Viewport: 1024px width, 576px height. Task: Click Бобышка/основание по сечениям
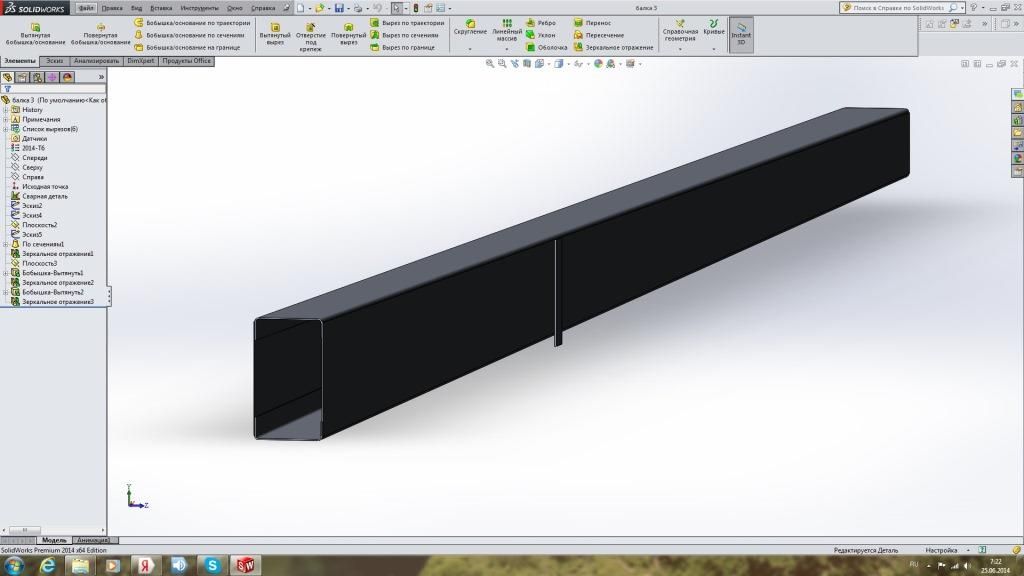[x=189, y=35]
